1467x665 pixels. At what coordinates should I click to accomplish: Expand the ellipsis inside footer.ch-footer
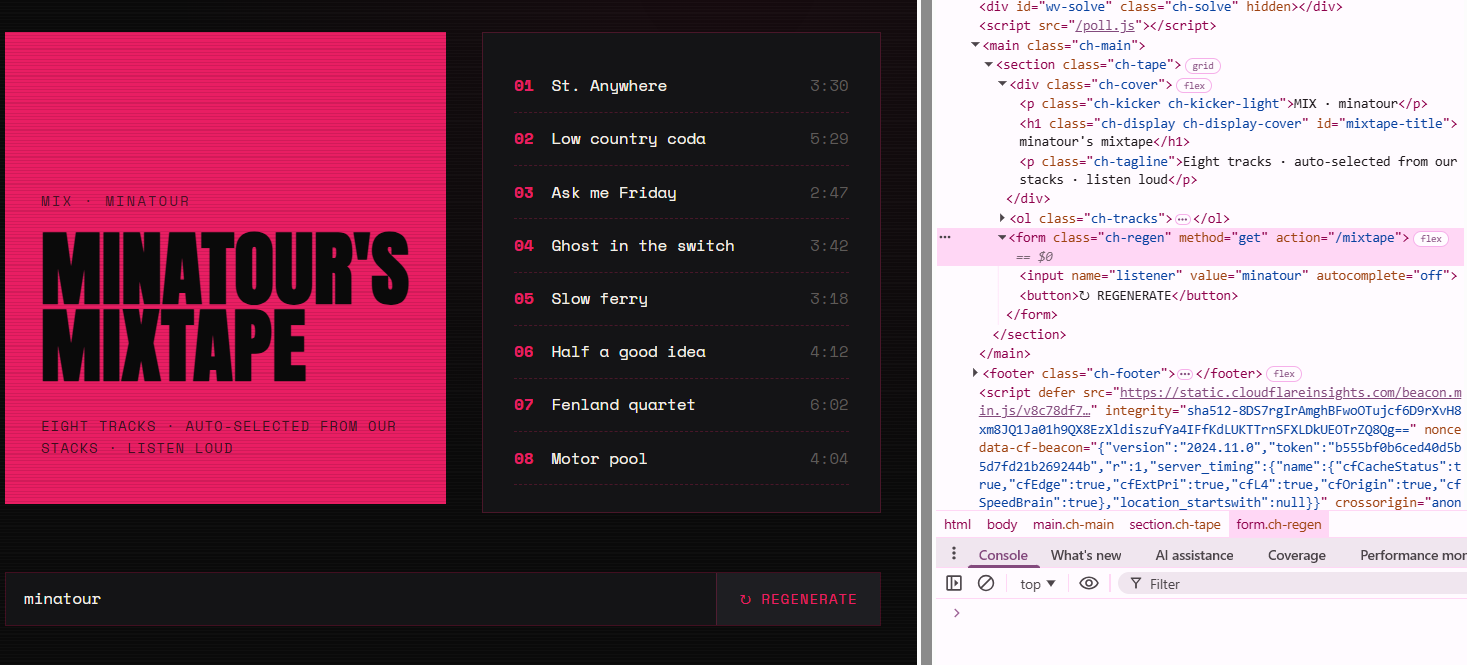pyautogui.click(x=1185, y=374)
